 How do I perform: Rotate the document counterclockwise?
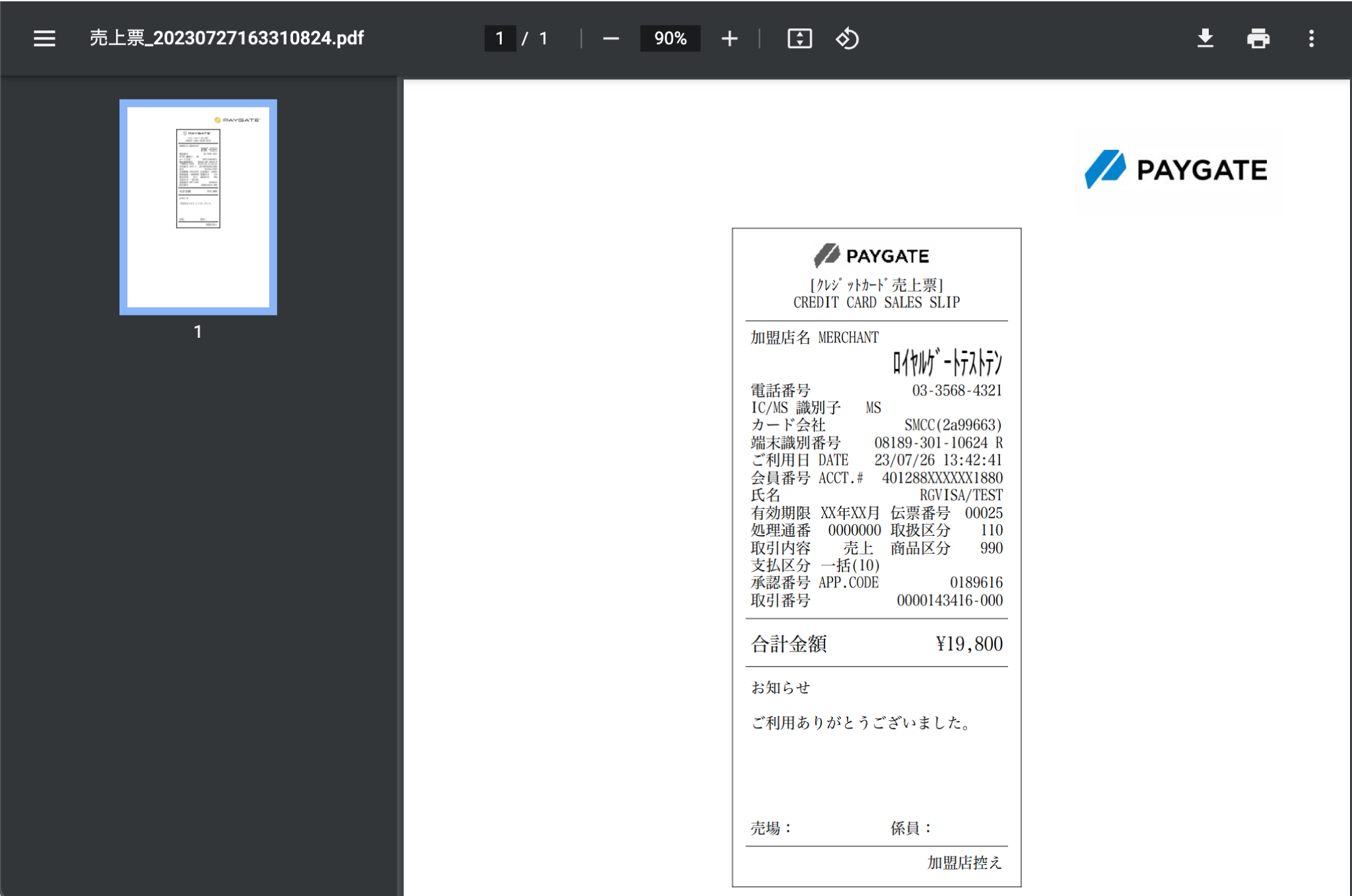click(x=848, y=38)
